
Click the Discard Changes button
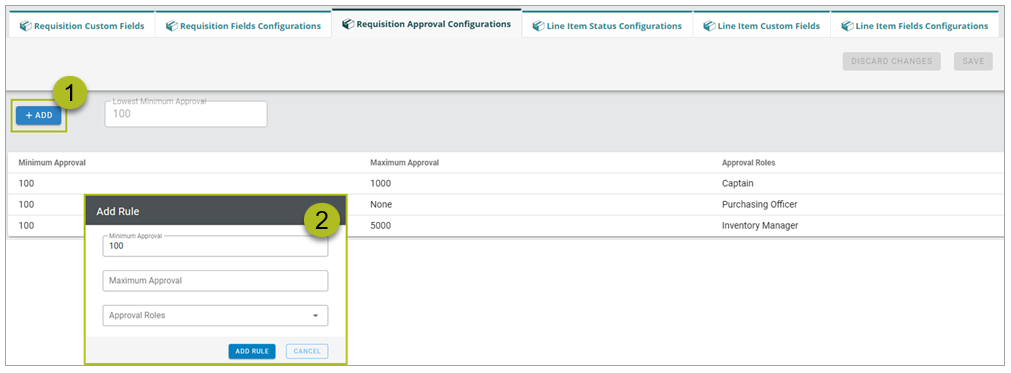pyautogui.click(x=891, y=61)
